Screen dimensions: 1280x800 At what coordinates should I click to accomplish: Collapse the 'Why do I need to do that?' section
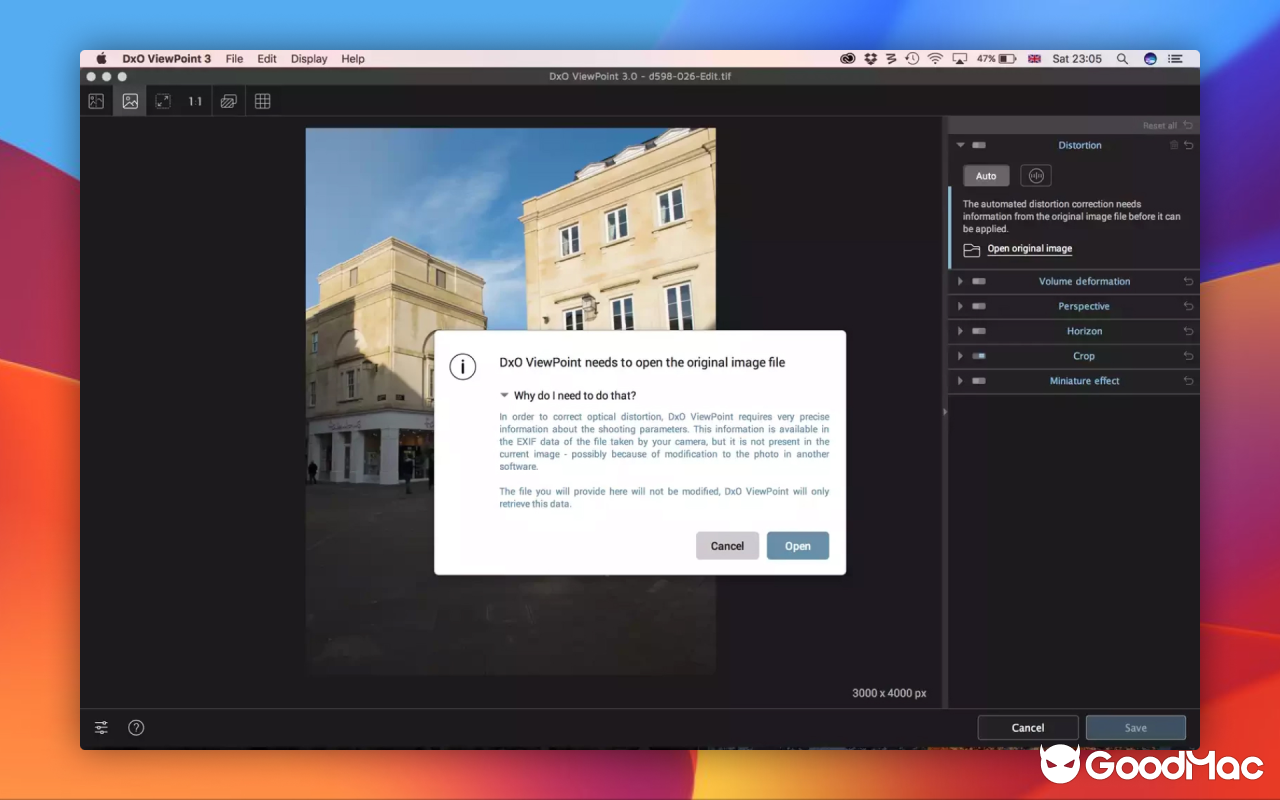505,396
